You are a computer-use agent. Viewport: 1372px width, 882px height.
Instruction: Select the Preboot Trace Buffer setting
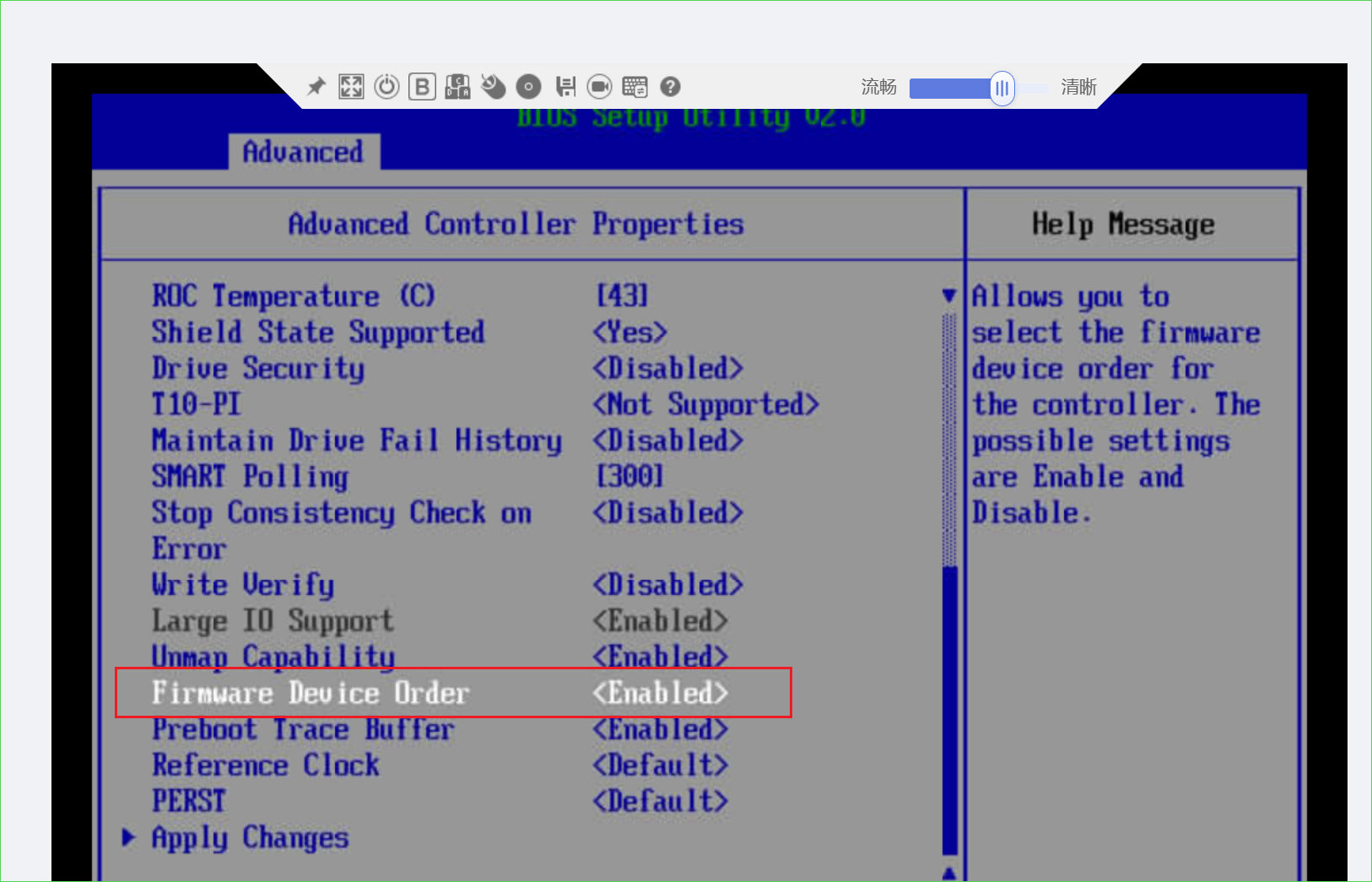(303, 729)
